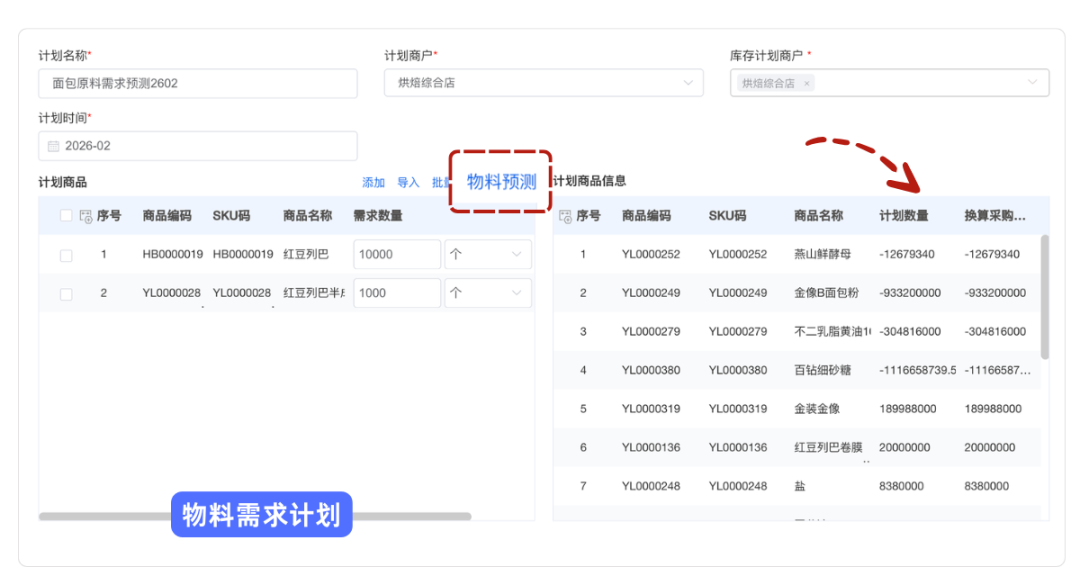Image resolution: width=1080 pixels, height=579 pixels.
Task: Click the 导入 link
Action: (408, 183)
